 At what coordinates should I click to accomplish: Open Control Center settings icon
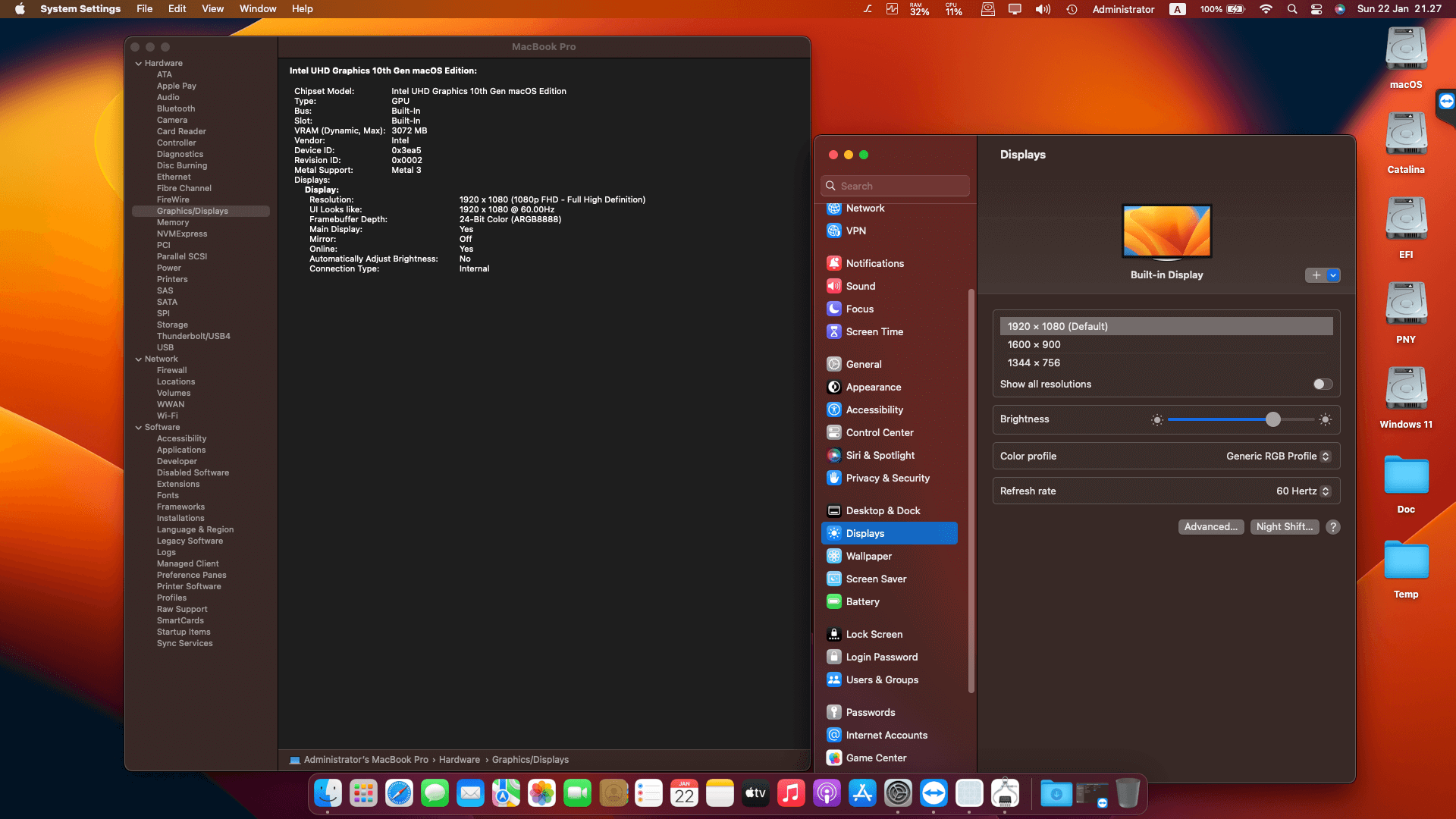833,432
